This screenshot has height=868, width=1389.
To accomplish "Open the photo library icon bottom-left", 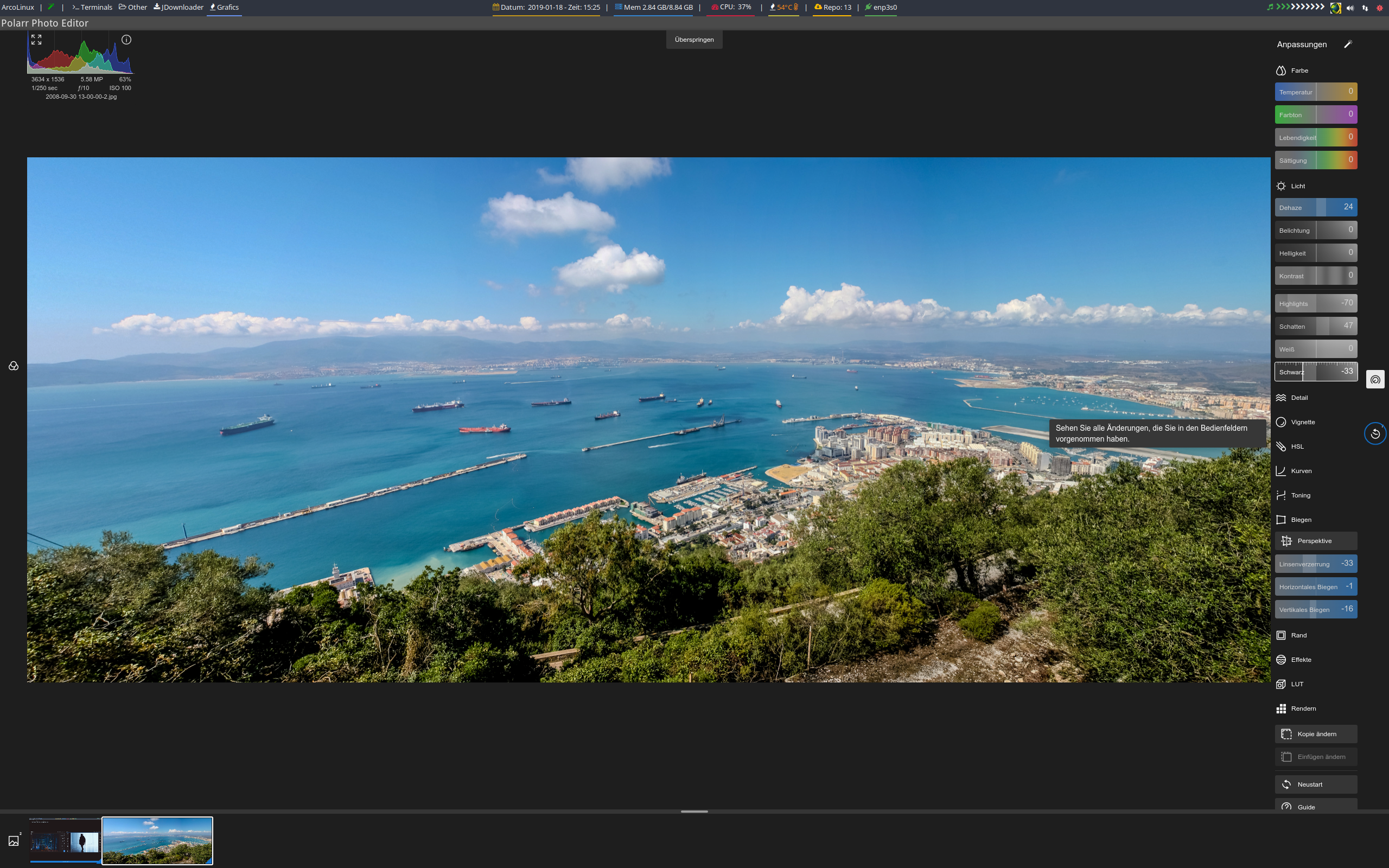I will click(x=14, y=841).
